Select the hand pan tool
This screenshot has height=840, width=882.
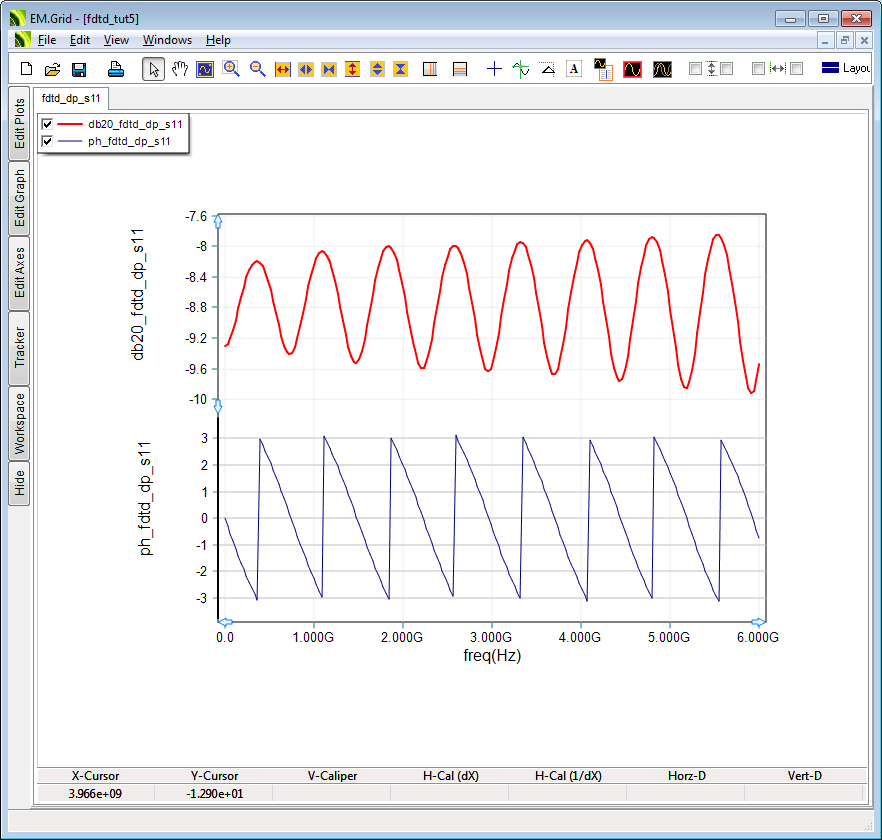point(180,69)
